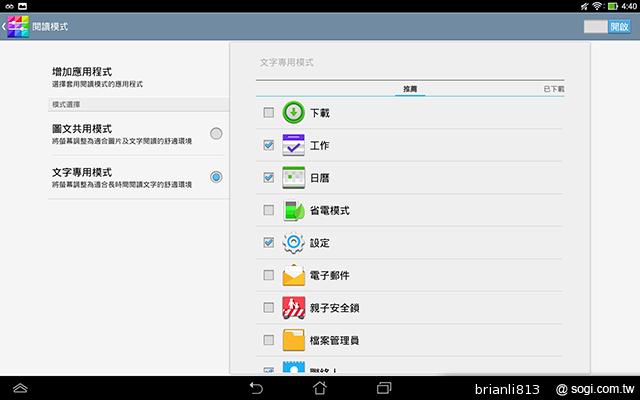Tap the 親子安全鎖 app icon

coord(293,308)
